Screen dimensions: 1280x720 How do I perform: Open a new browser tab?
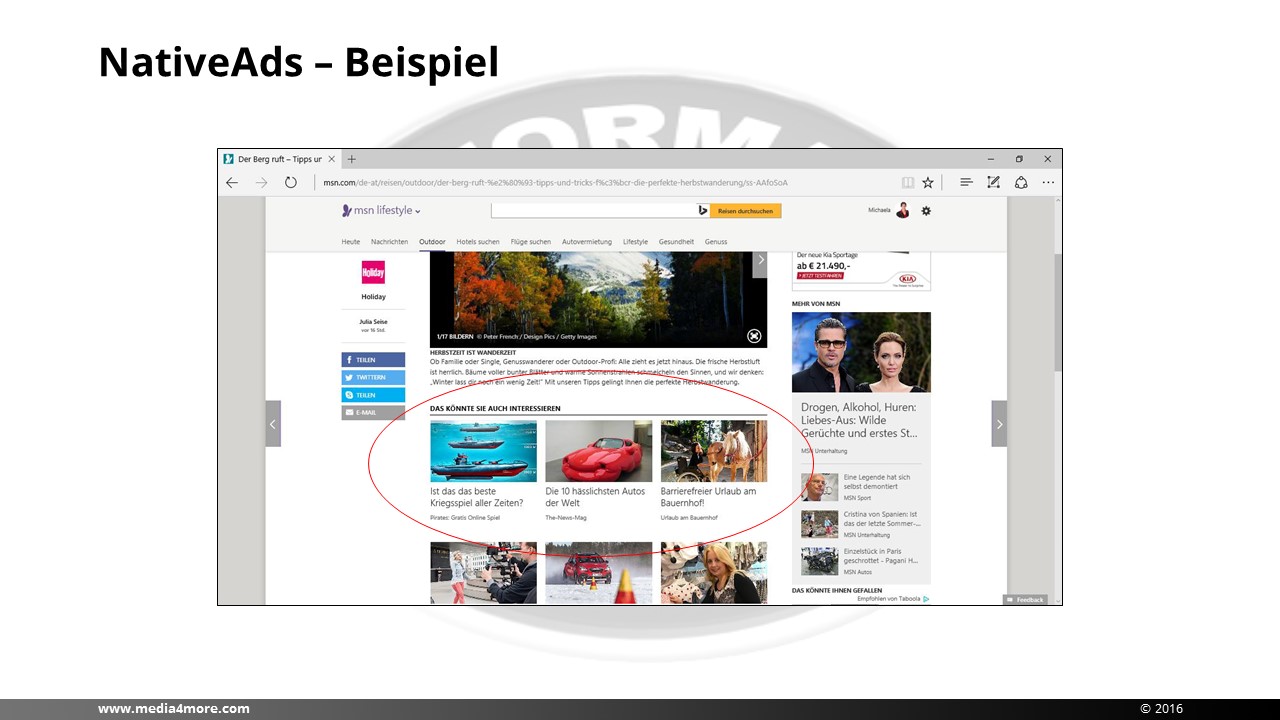pos(352,159)
